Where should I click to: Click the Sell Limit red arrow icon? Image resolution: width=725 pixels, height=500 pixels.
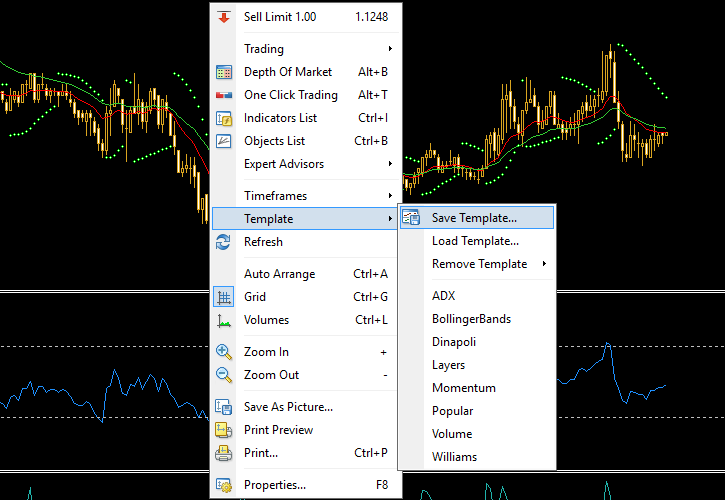pos(224,17)
